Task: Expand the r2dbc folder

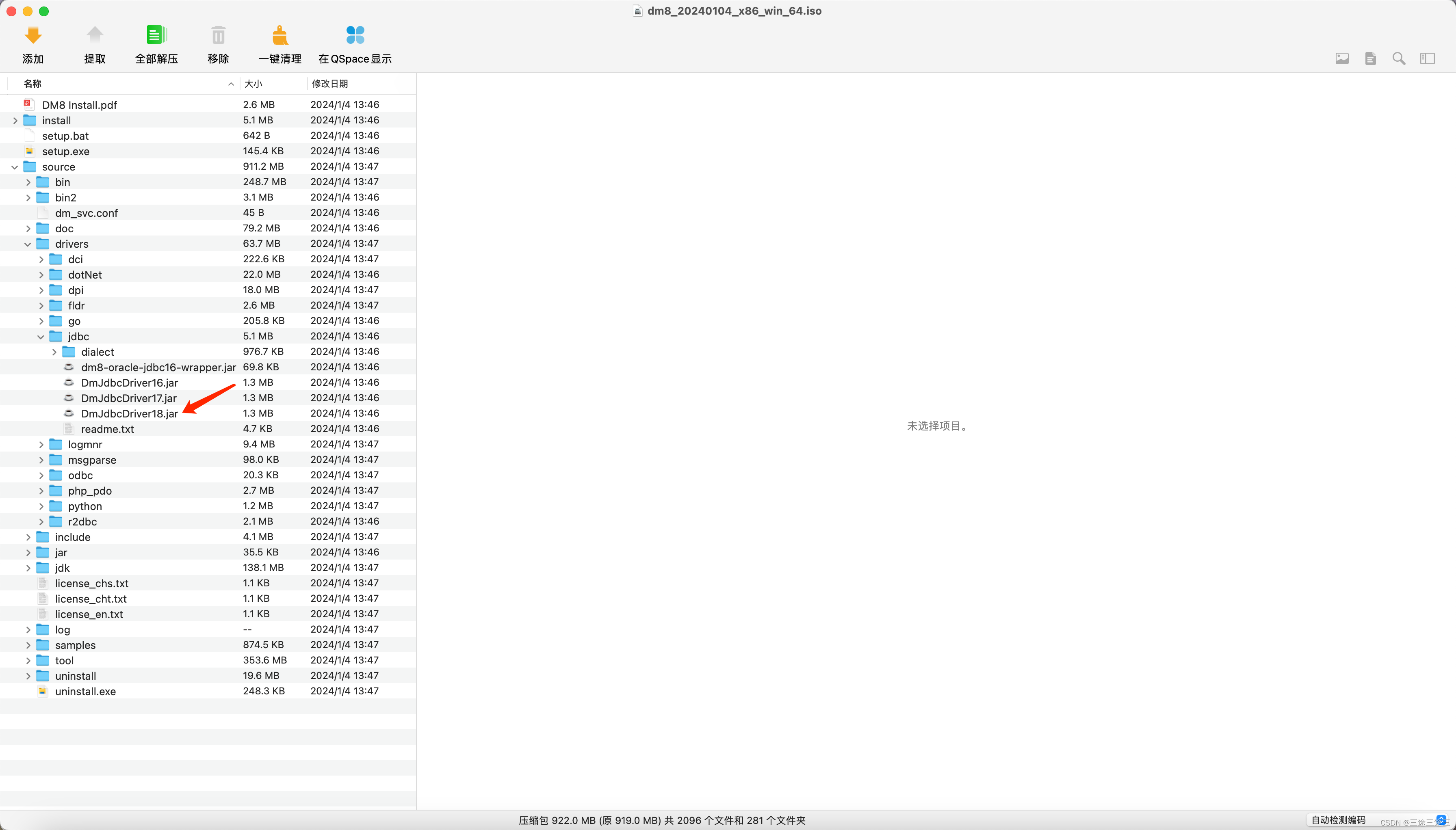Action: pos(41,521)
